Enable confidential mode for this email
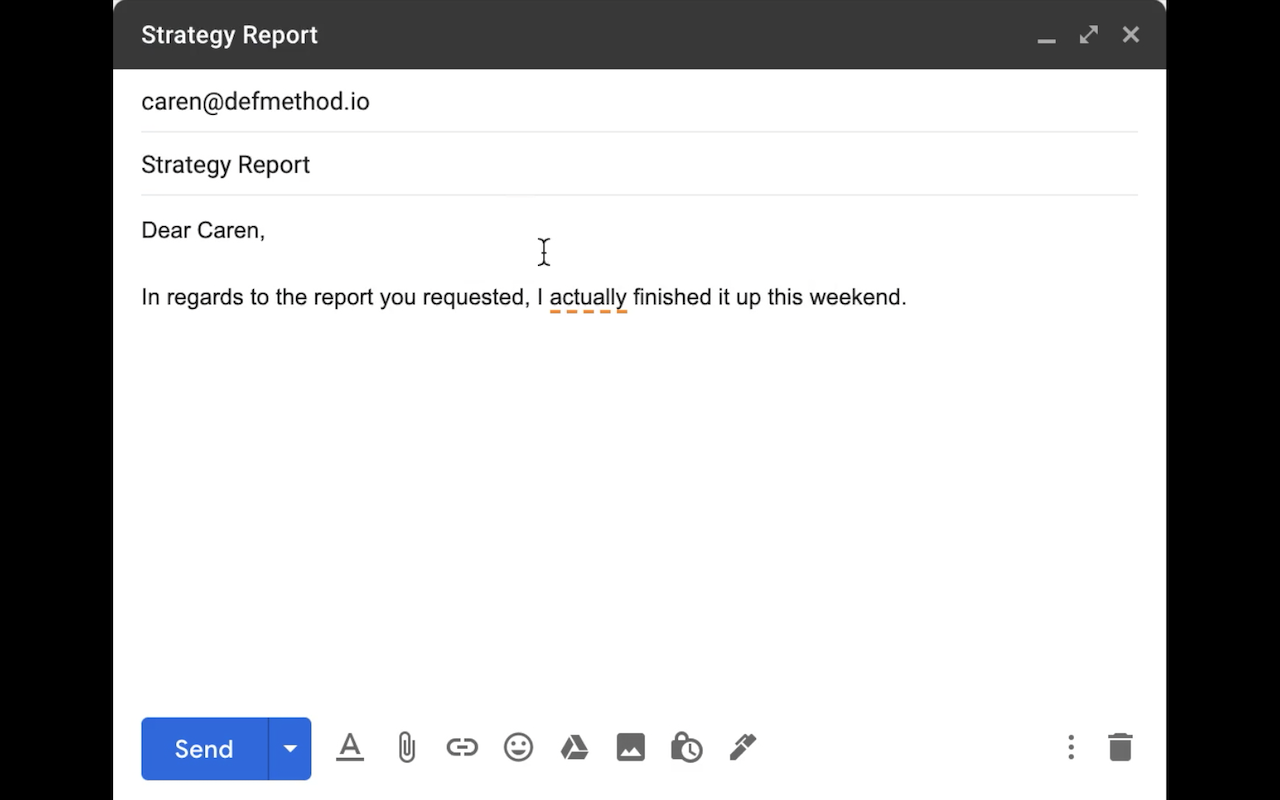 (x=686, y=746)
